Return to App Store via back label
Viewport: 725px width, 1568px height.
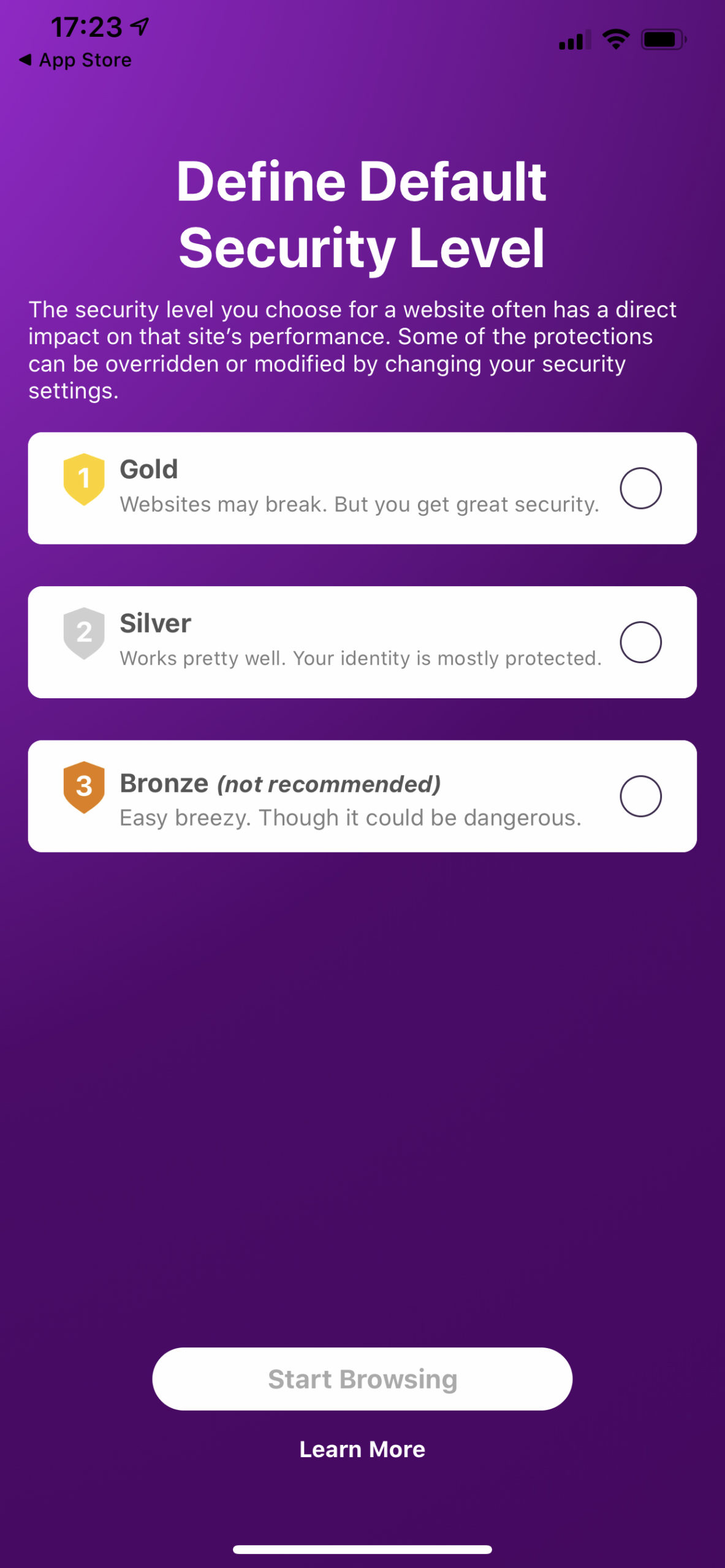(x=85, y=60)
